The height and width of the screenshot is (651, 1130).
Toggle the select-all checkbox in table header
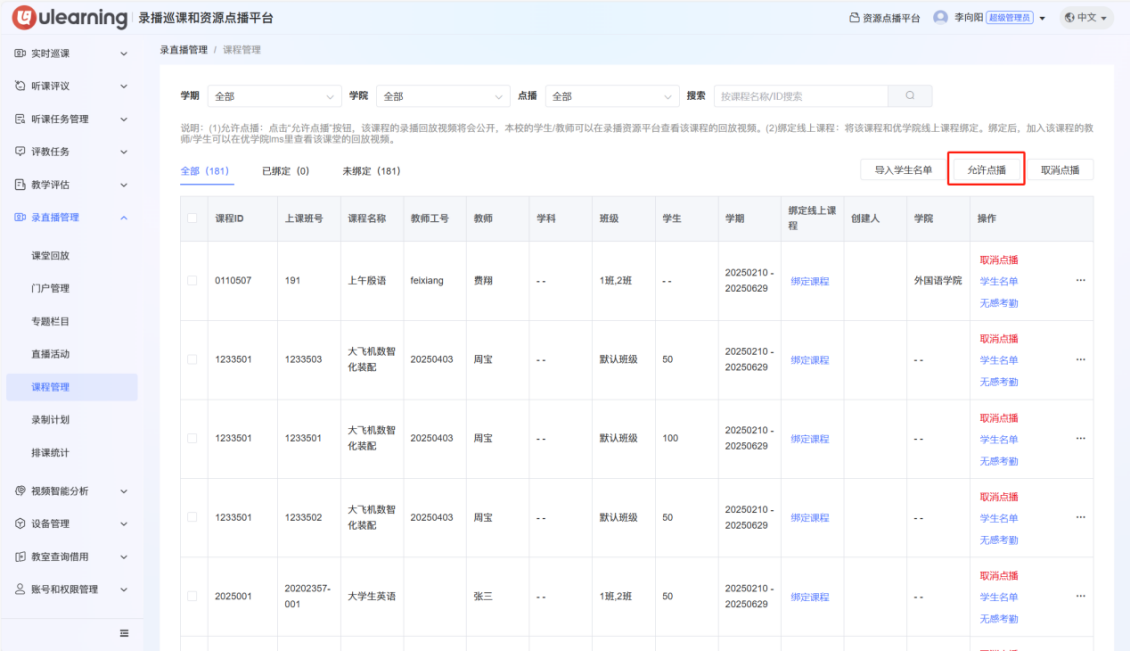point(192,218)
